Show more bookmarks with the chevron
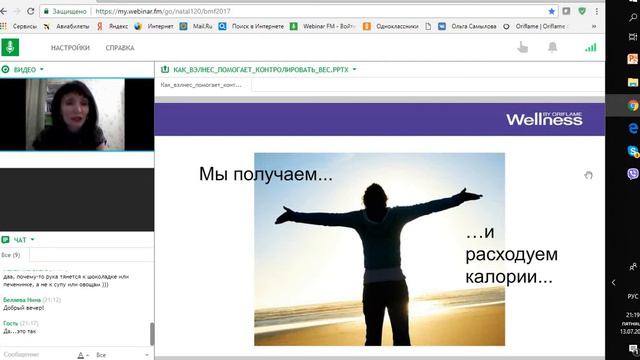 pyautogui.click(x=594, y=26)
